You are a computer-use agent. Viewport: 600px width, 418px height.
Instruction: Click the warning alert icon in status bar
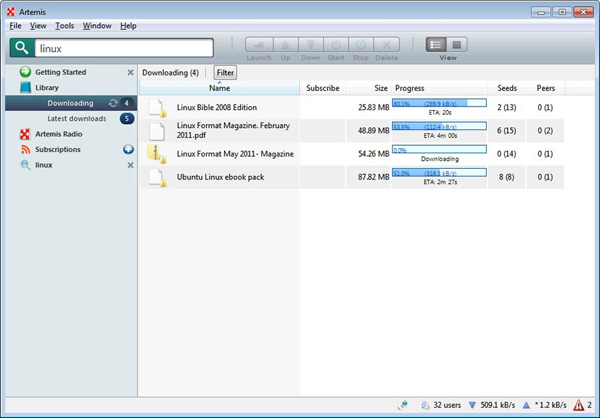(578, 405)
